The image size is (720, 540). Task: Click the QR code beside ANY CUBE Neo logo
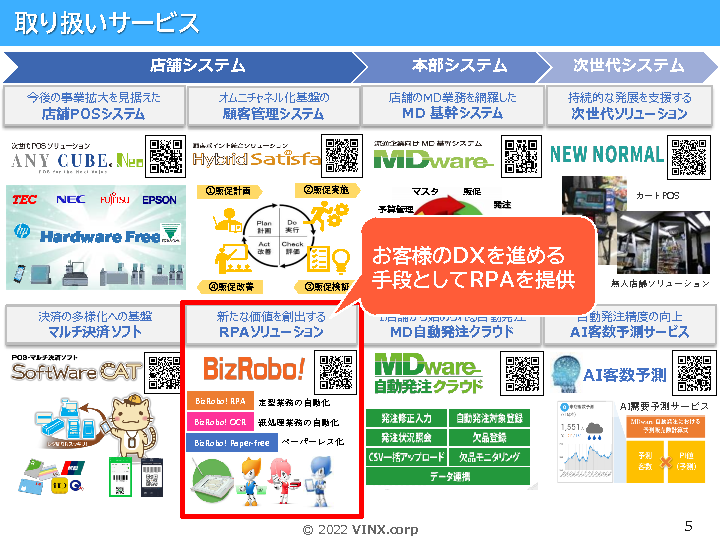click(x=165, y=156)
